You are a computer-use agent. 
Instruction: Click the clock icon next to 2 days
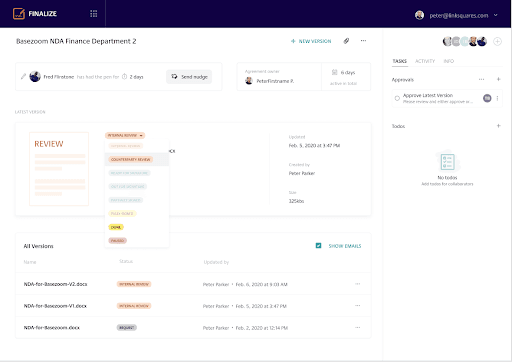(x=124, y=76)
